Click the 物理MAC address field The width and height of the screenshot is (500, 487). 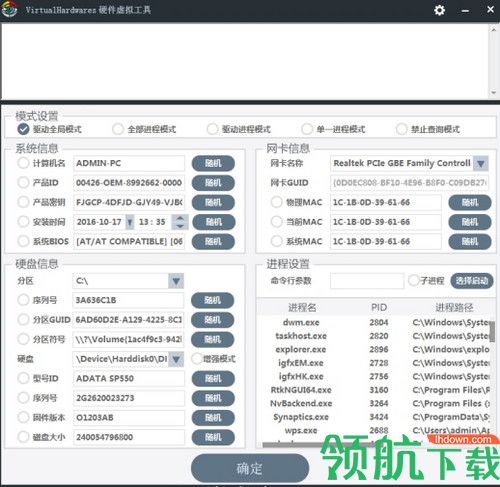pyautogui.click(x=386, y=202)
